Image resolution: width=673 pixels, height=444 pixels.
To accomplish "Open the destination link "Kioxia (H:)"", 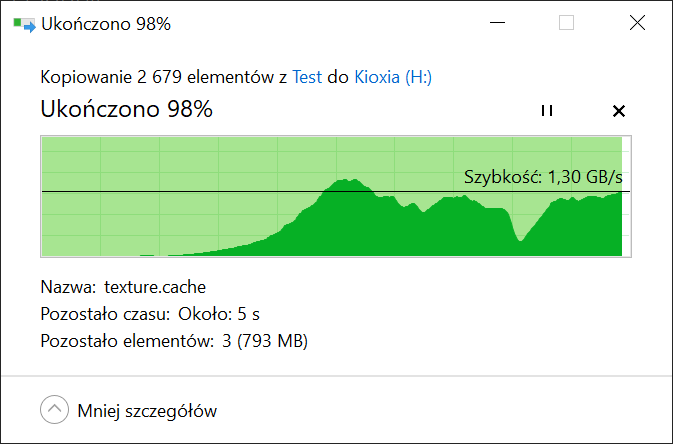I will pos(393,77).
